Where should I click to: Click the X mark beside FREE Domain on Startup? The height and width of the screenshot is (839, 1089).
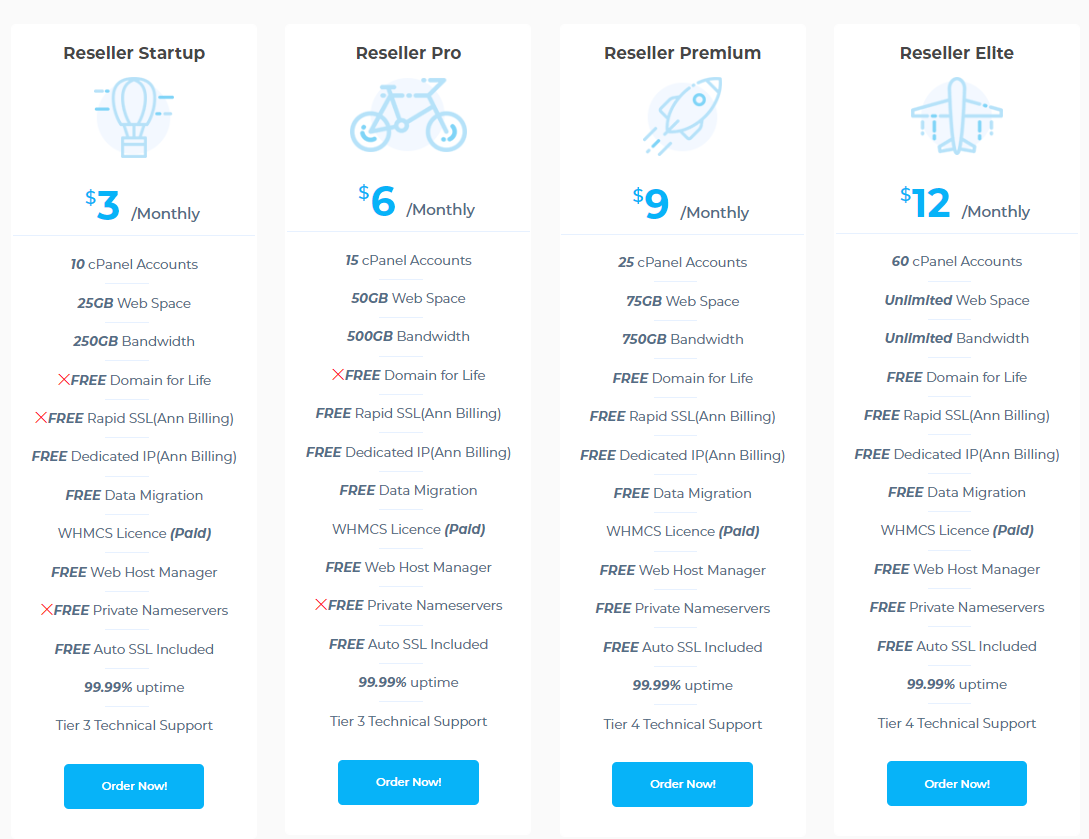[65, 379]
